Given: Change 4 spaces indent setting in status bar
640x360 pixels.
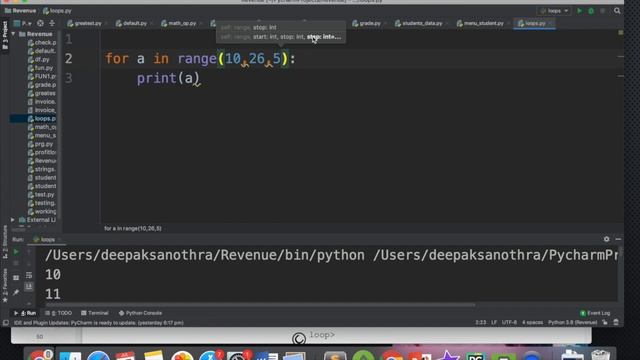Looking at the screenshot, I should point(532,322).
